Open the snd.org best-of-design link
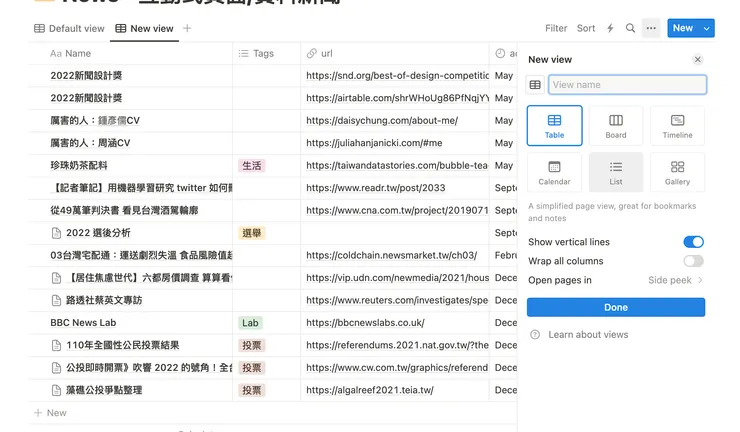The image size is (740, 432). point(397,76)
